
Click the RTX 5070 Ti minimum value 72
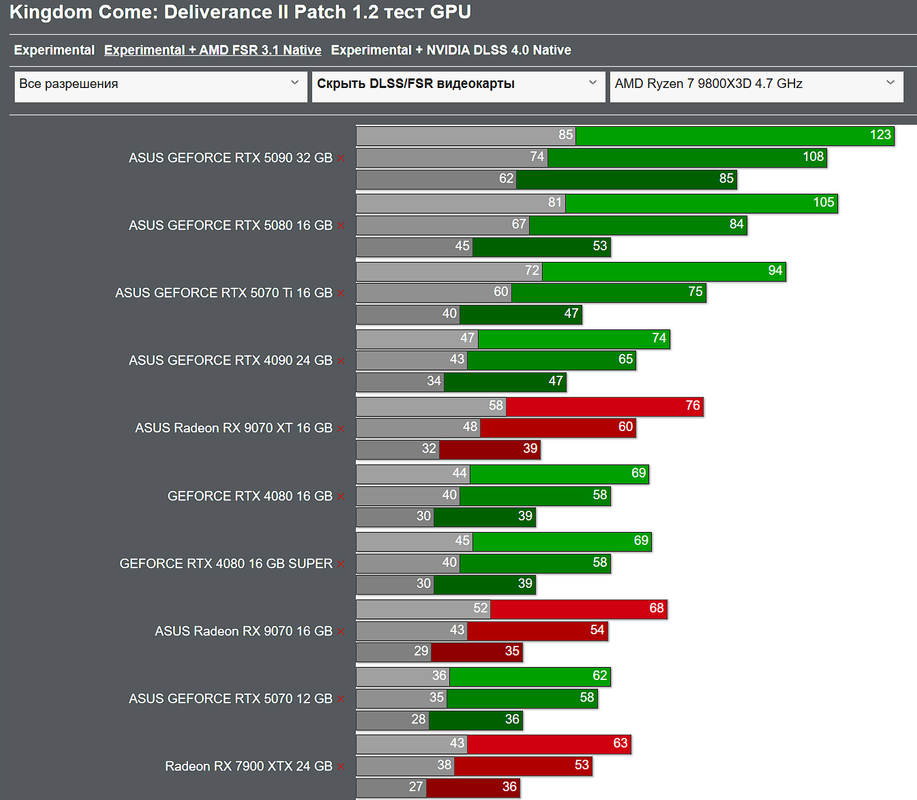(532, 271)
